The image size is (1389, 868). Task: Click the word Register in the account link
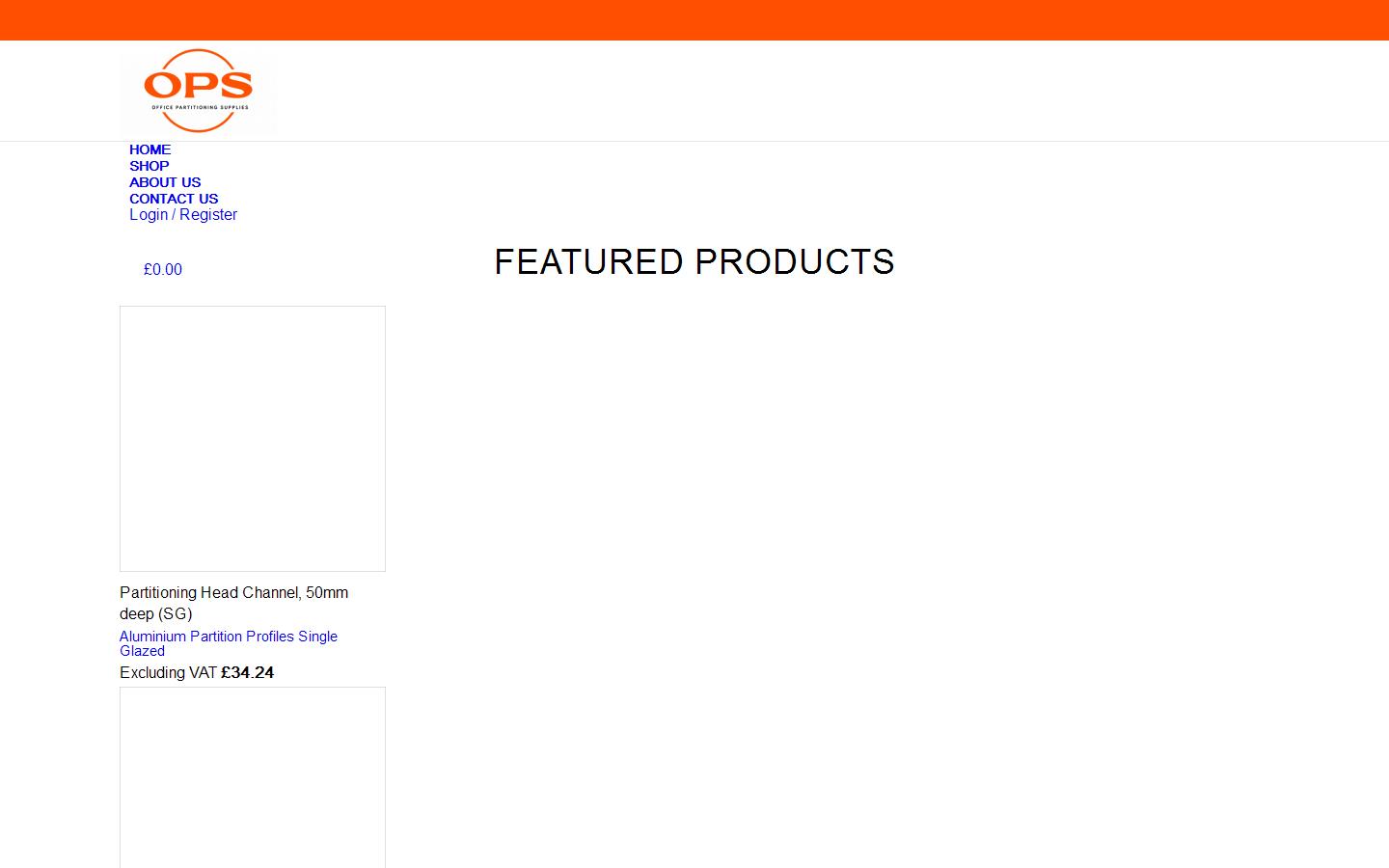(x=208, y=215)
